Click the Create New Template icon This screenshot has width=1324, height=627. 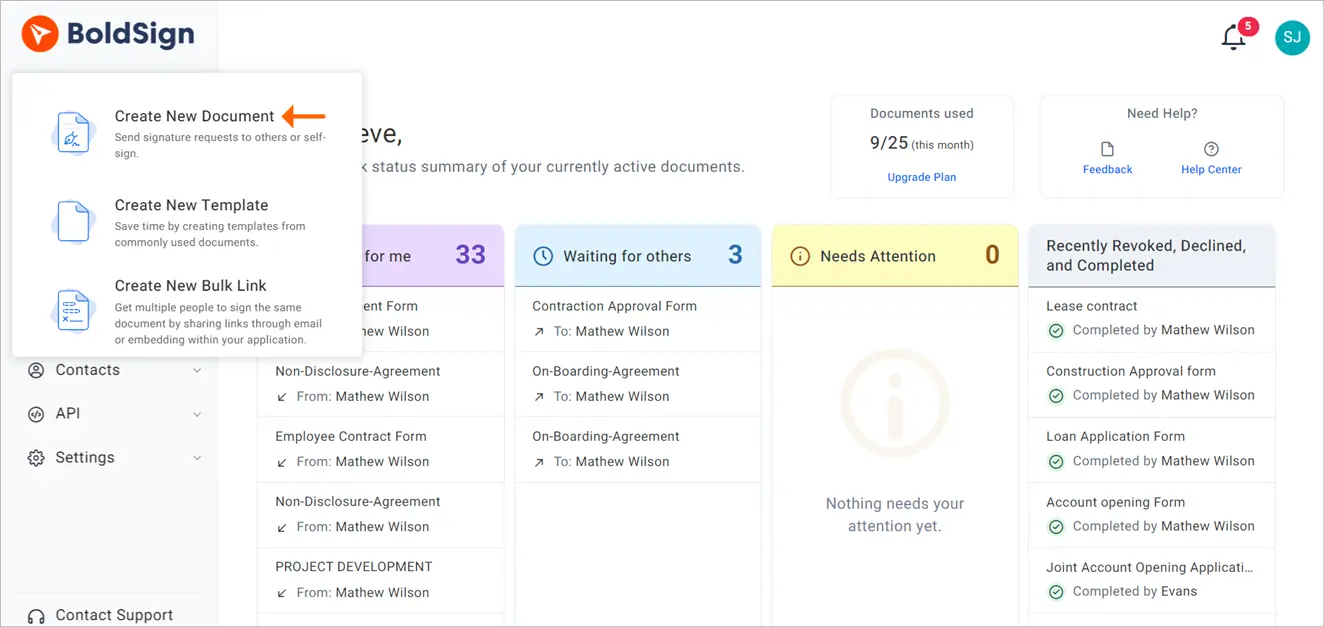[x=73, y=221]
